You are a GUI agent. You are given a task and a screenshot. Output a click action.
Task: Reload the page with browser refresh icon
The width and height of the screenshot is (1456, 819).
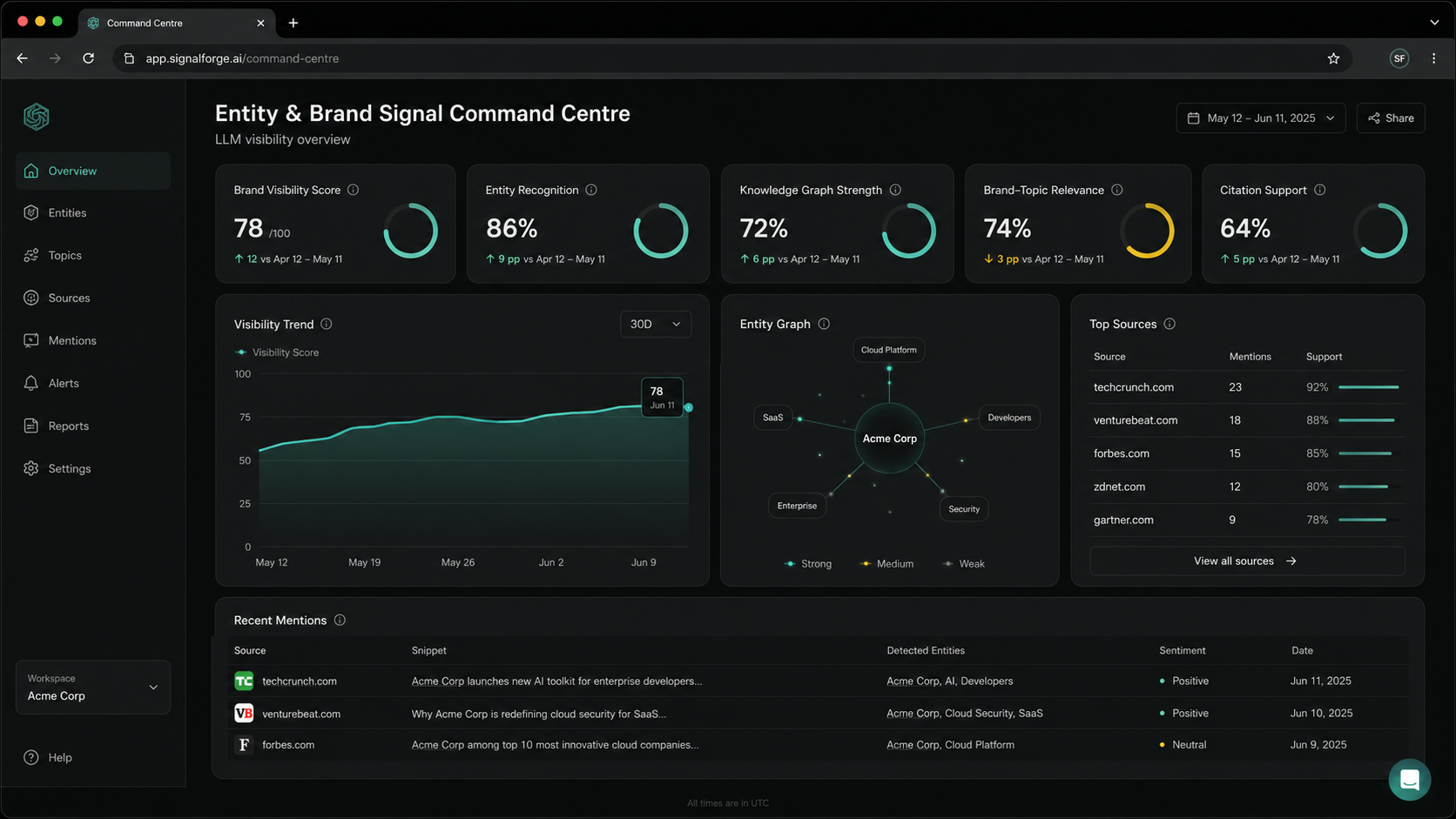coord(88,58)
